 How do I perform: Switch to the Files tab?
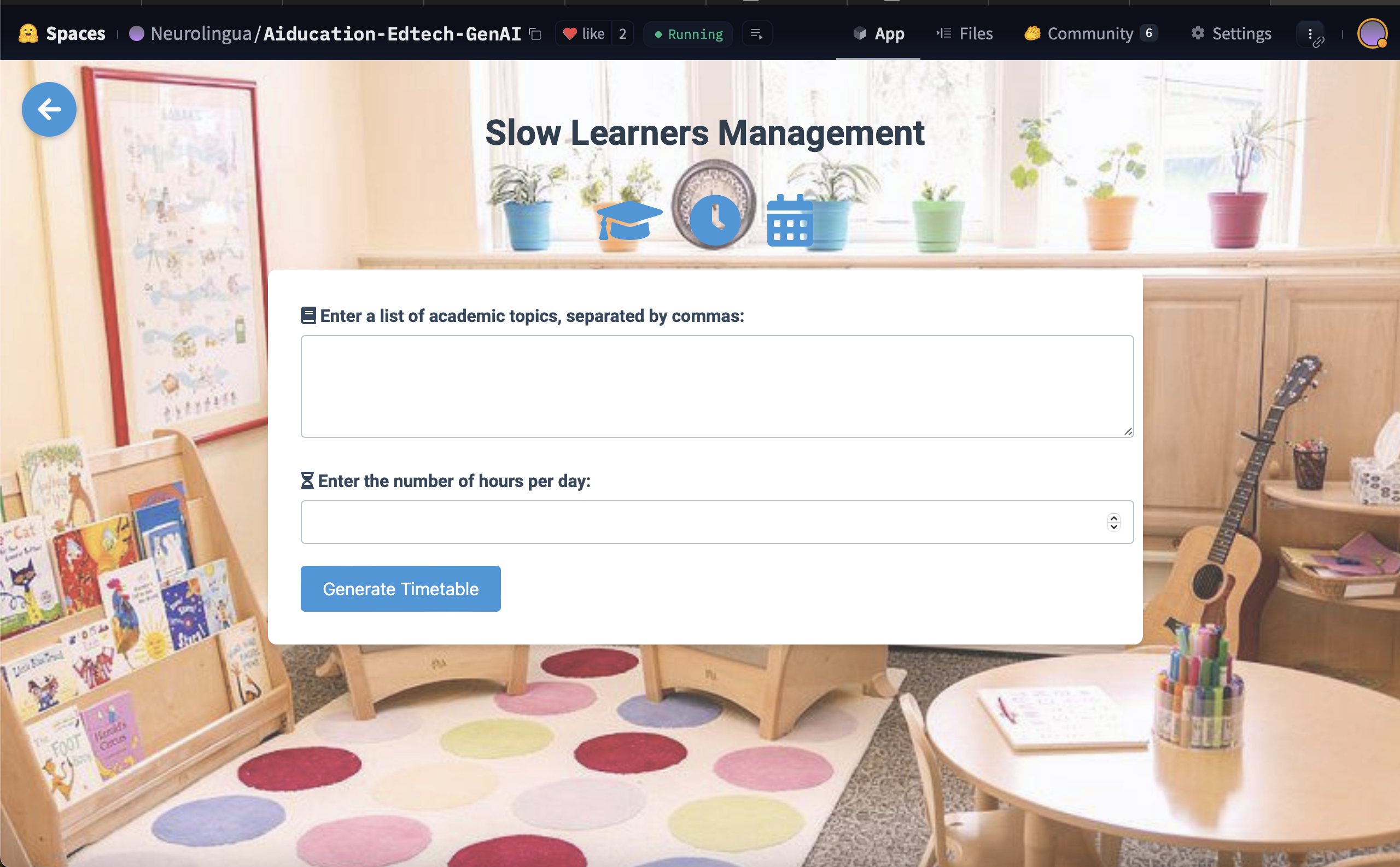[x=965, y=34]
